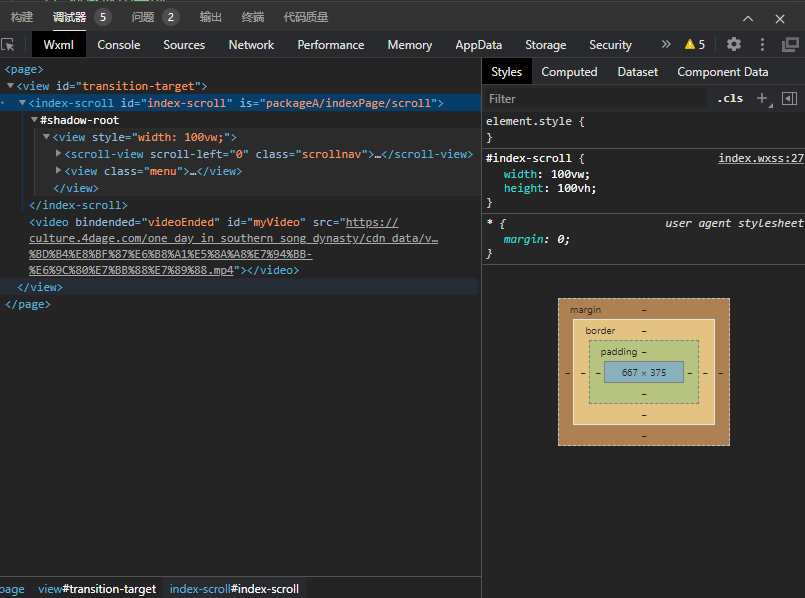This screenshot has width=805, height=598.
Task: Switch to the AppData tab
Action: 478,45
